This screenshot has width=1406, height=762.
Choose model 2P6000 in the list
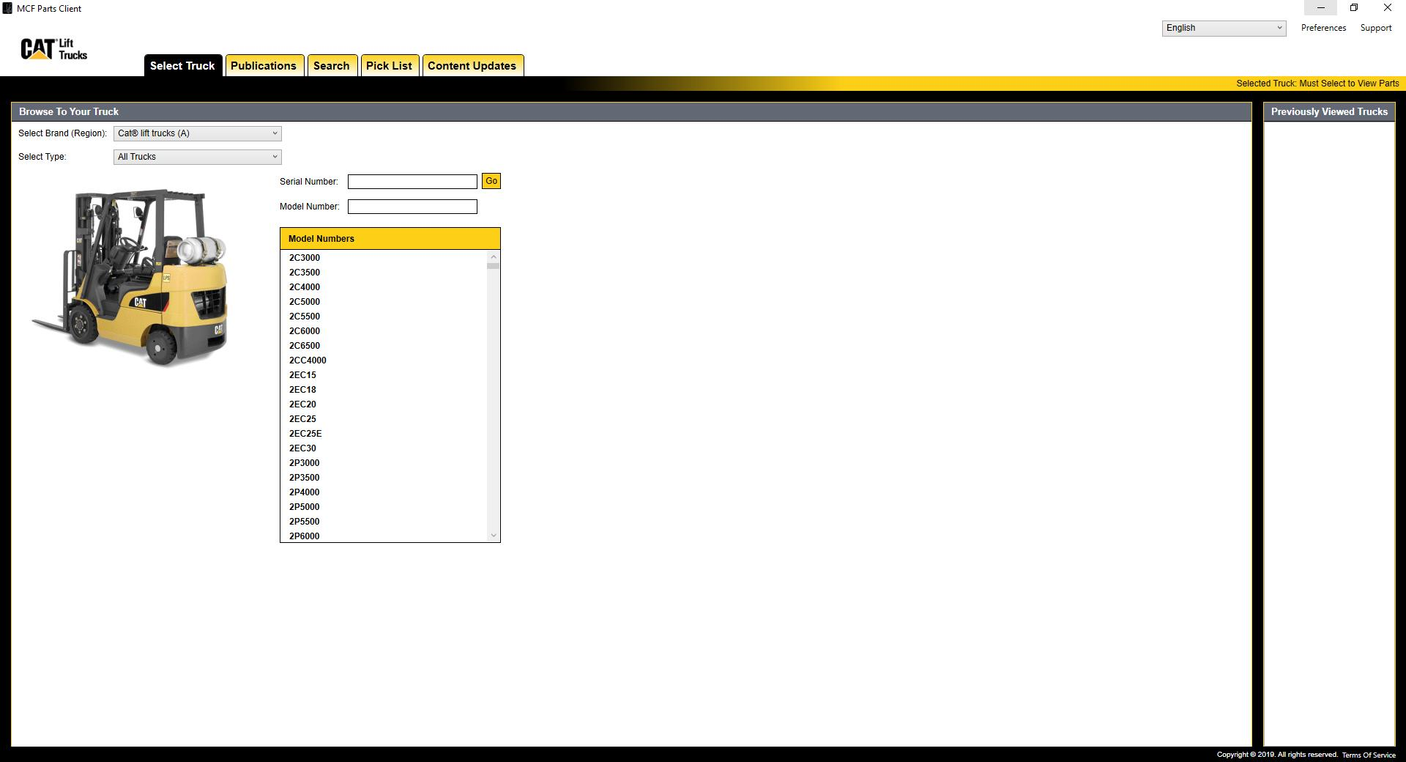(x=304, y=535)
